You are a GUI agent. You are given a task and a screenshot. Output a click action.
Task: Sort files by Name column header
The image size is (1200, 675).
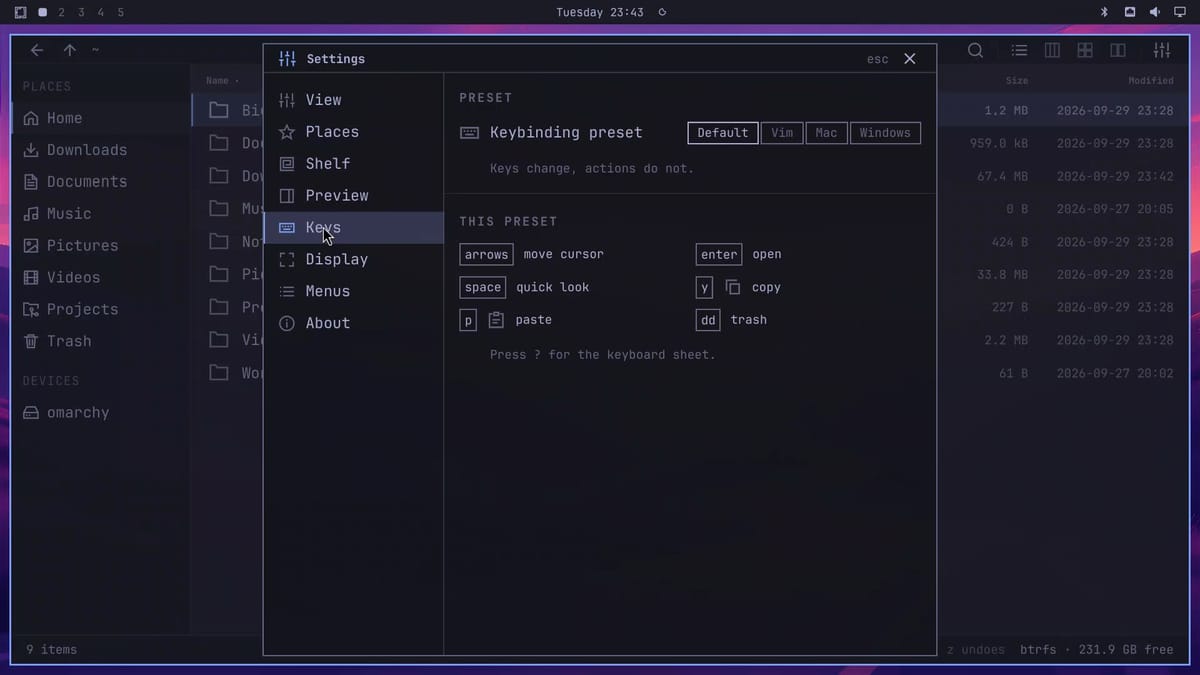(x=217, y=81)
